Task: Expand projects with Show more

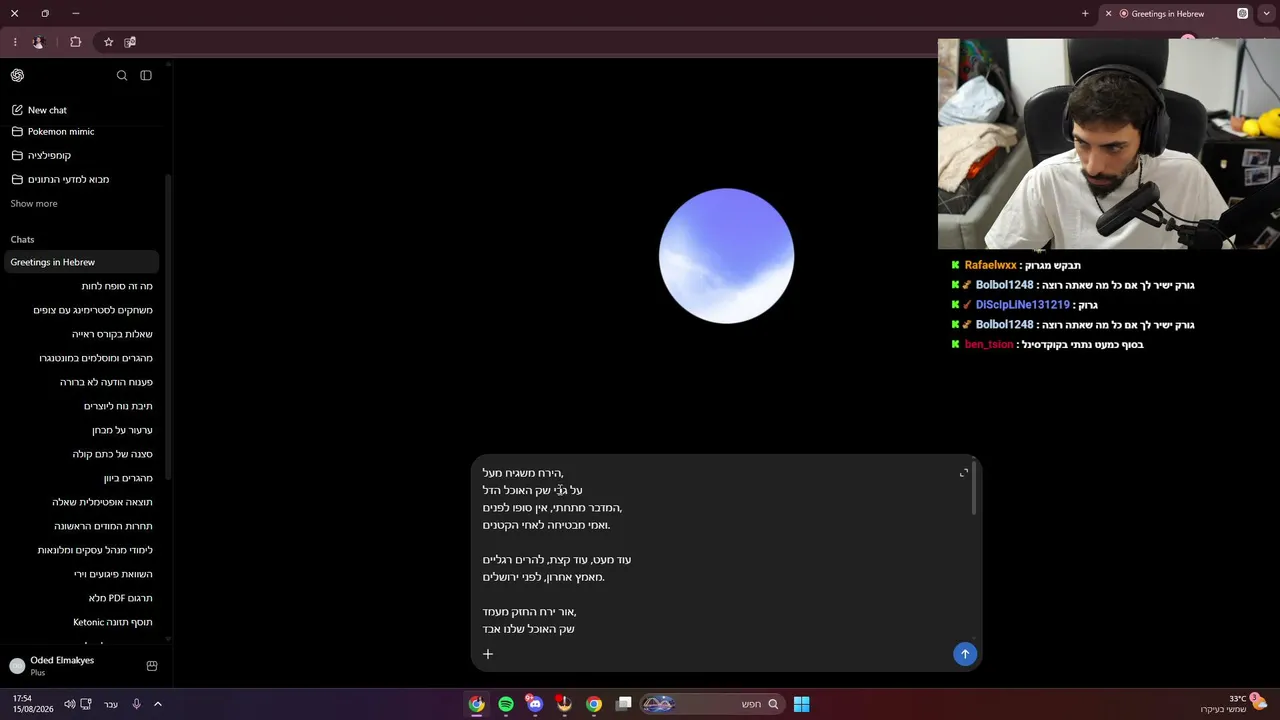Action: pyautogui.click(x=34, y=204)
